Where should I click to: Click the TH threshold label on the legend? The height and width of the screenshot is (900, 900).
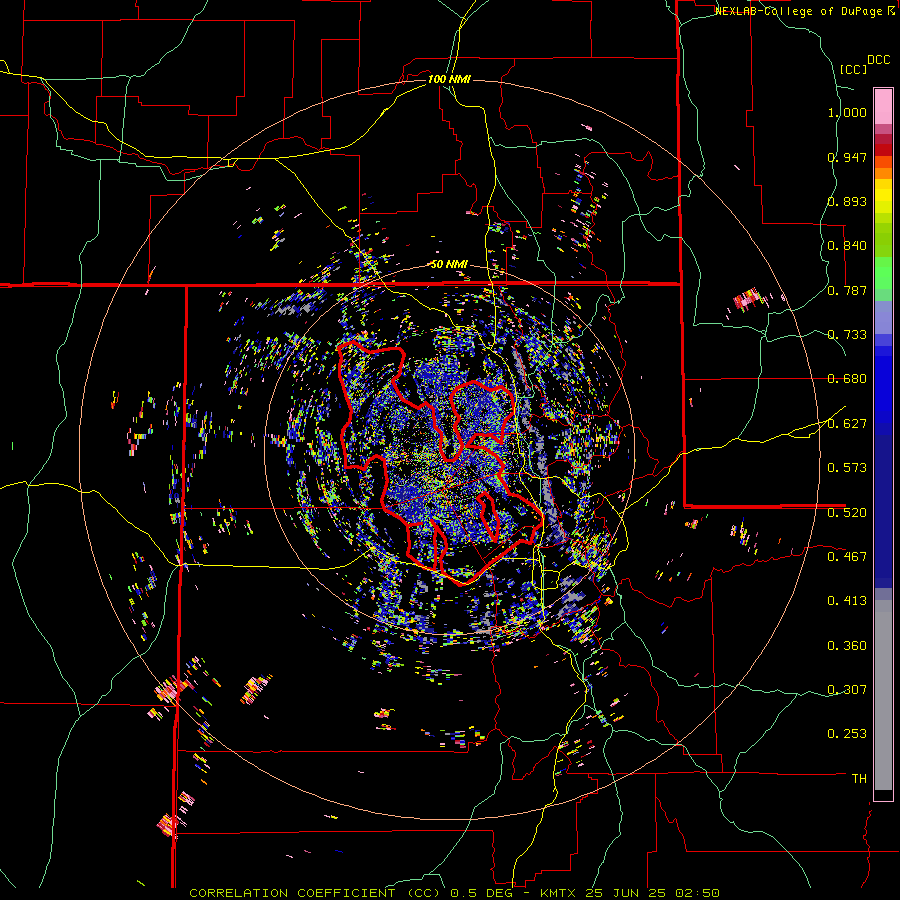click(x=859, y=778)
